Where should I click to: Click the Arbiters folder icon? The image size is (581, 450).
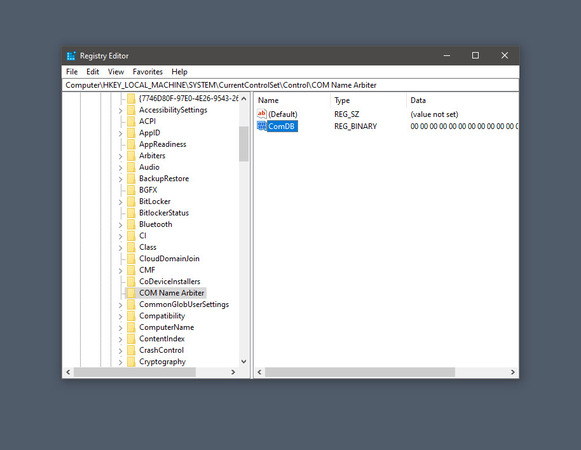point(131,156)
